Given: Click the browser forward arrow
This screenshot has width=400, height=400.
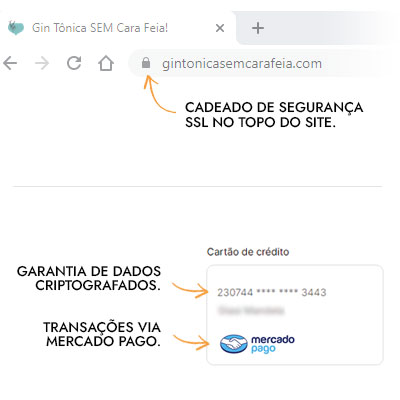Looking at the screenshot, I should coord(42,63).
